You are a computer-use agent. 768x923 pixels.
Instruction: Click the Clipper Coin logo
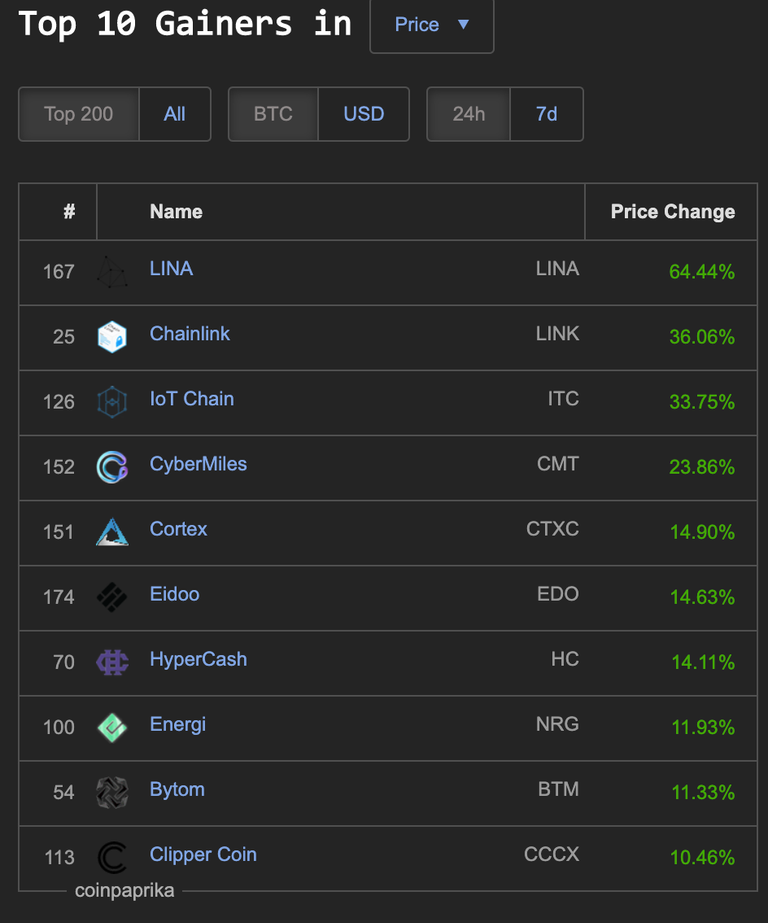coord(112,858)
